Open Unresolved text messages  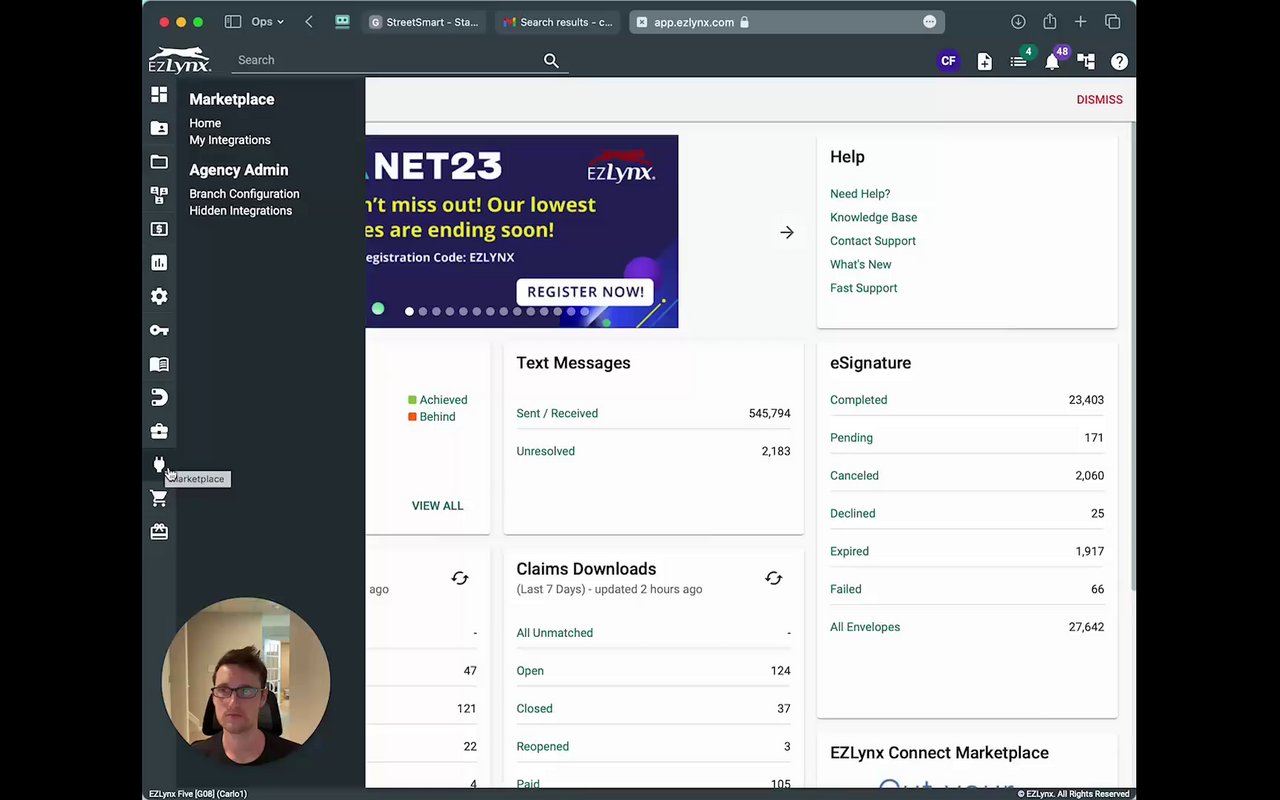tap(545, 452)
